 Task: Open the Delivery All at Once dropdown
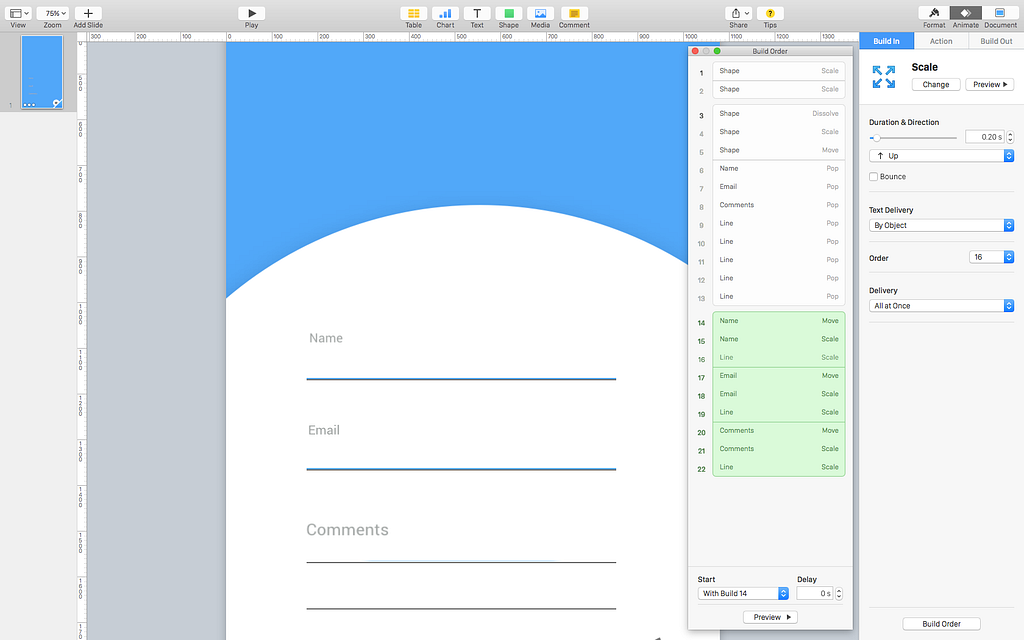(x=941, y=306)
